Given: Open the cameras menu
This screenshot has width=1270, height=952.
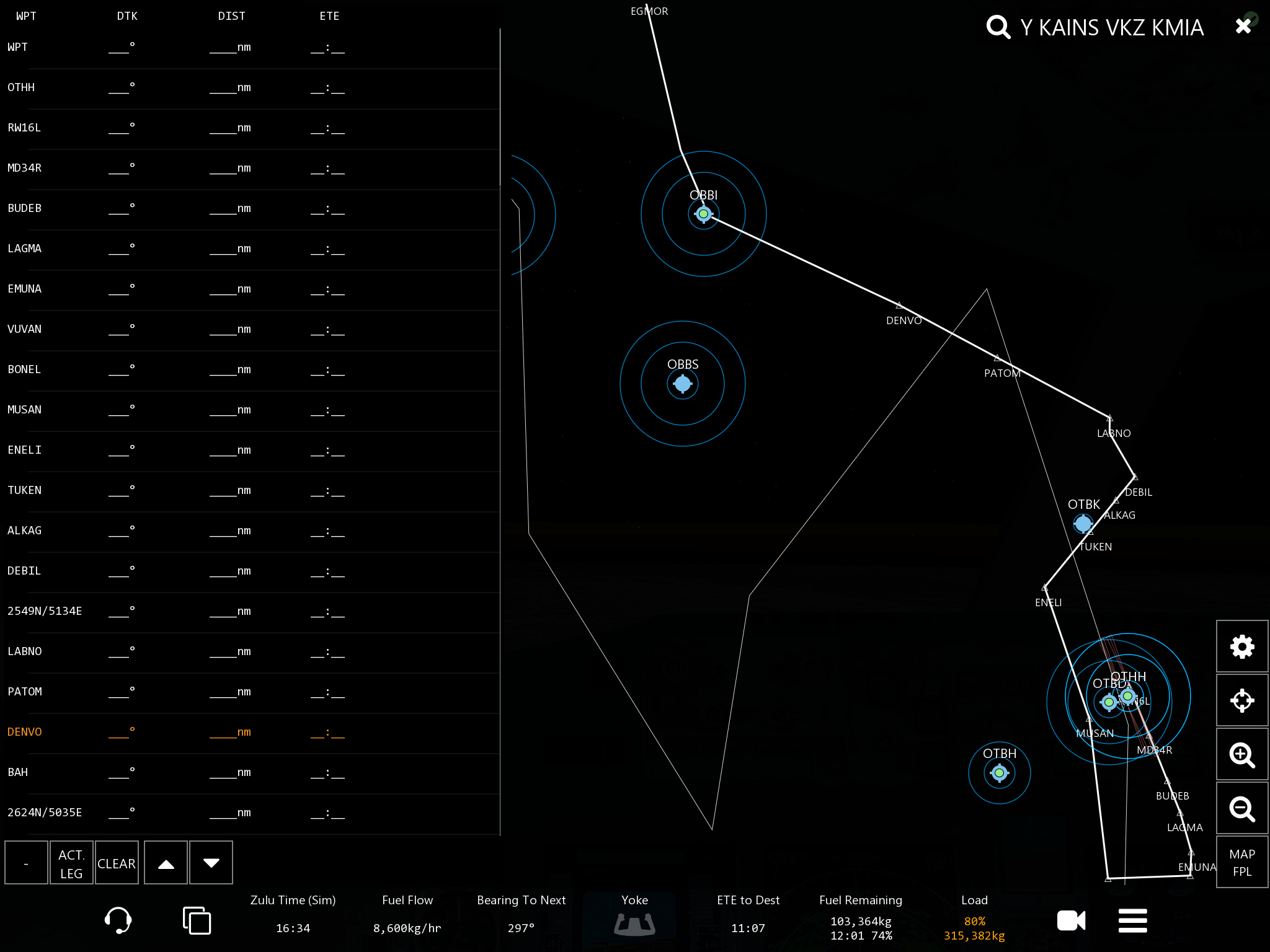Looking at the screenshot, I should coord(1071,920).
